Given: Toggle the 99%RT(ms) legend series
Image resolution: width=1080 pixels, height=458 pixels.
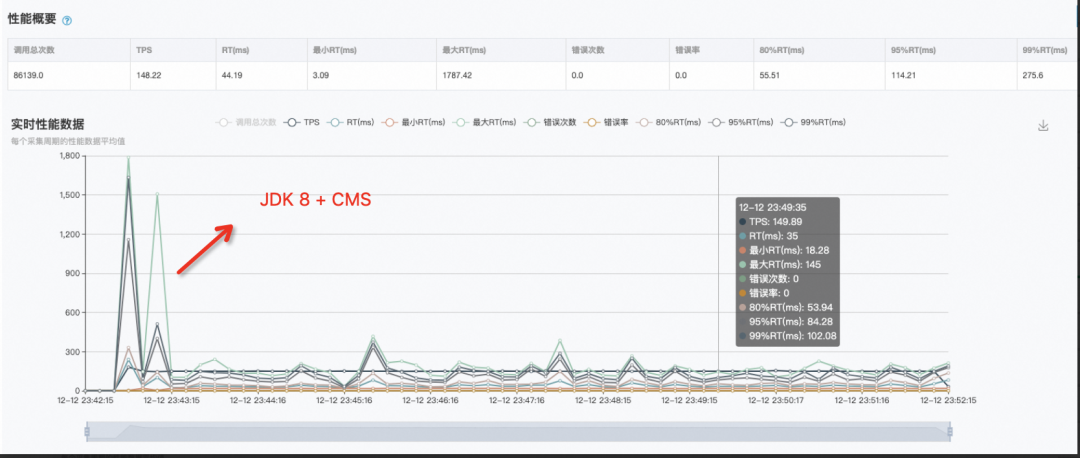Looking at the screenshot, I should pos(813,122).
